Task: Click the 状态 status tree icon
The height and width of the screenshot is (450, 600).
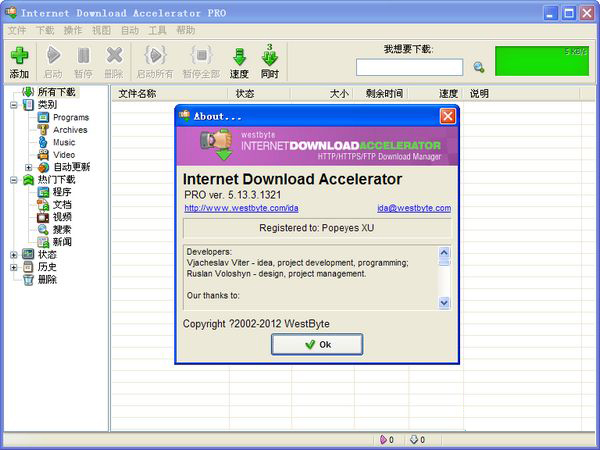Action: [28, 254]
